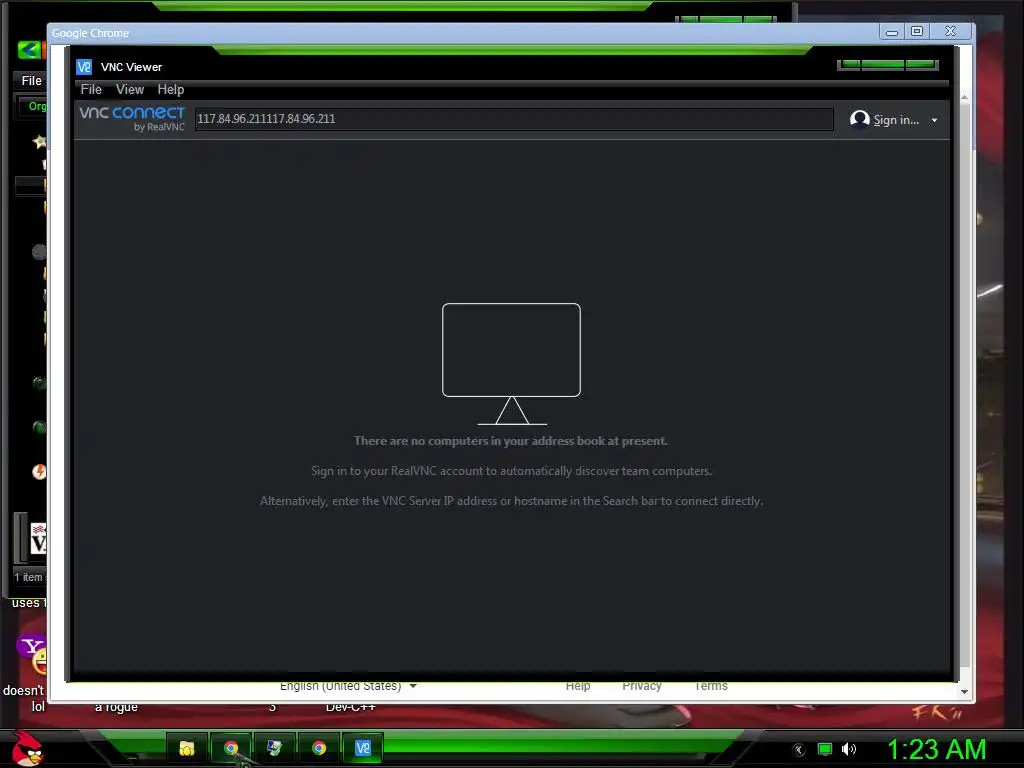Click the Privacy link at page bottom
The width and height of the screenshot is (1024, 768).
(642, 686)
